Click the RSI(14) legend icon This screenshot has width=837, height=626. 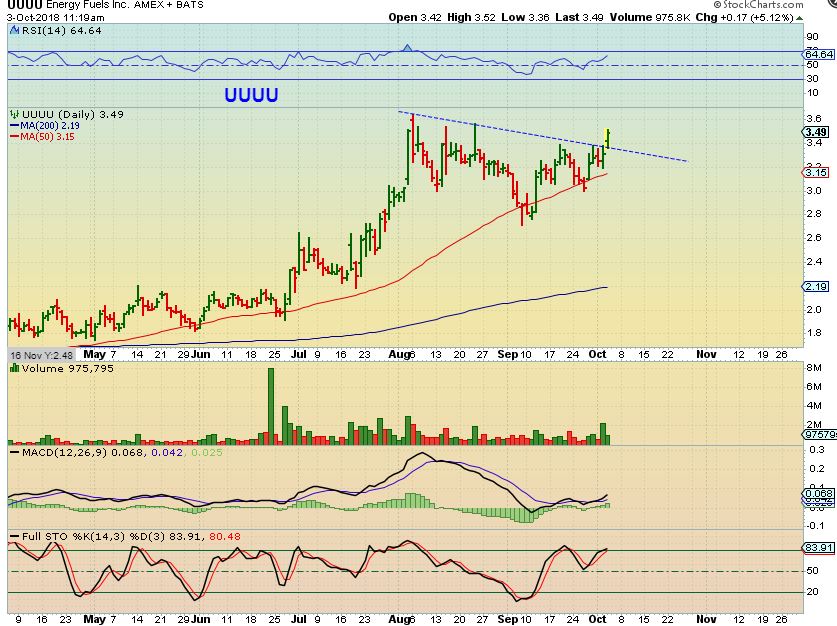15,30
